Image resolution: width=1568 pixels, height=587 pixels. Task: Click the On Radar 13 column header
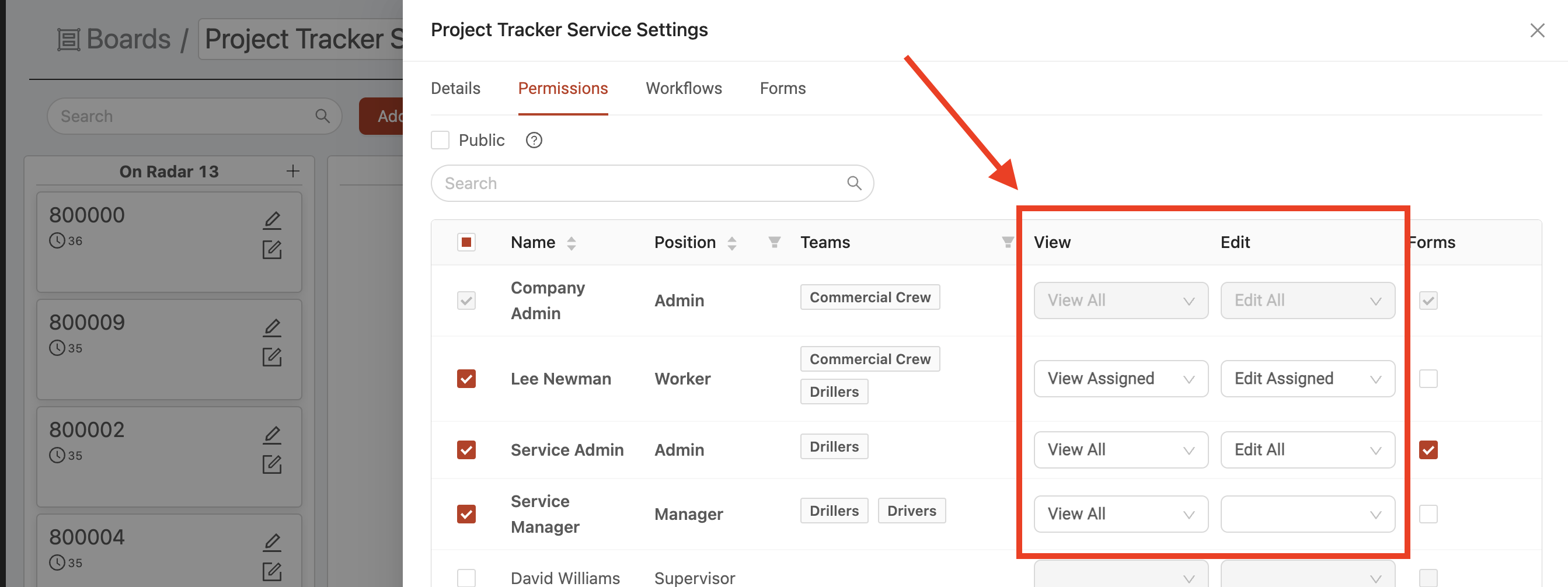169,172
